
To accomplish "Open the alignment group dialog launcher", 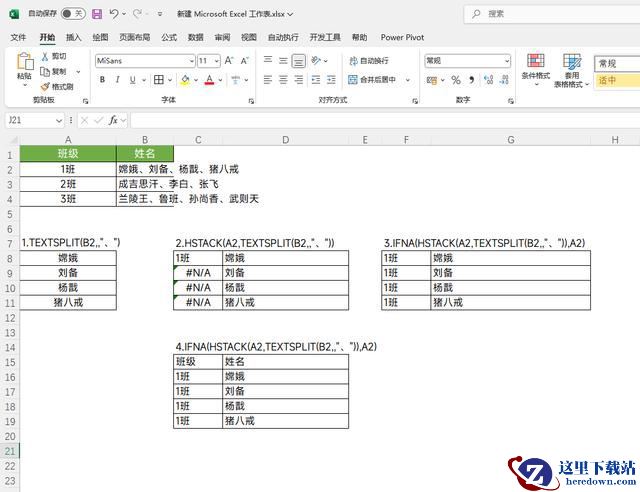I will coord(415,101).
